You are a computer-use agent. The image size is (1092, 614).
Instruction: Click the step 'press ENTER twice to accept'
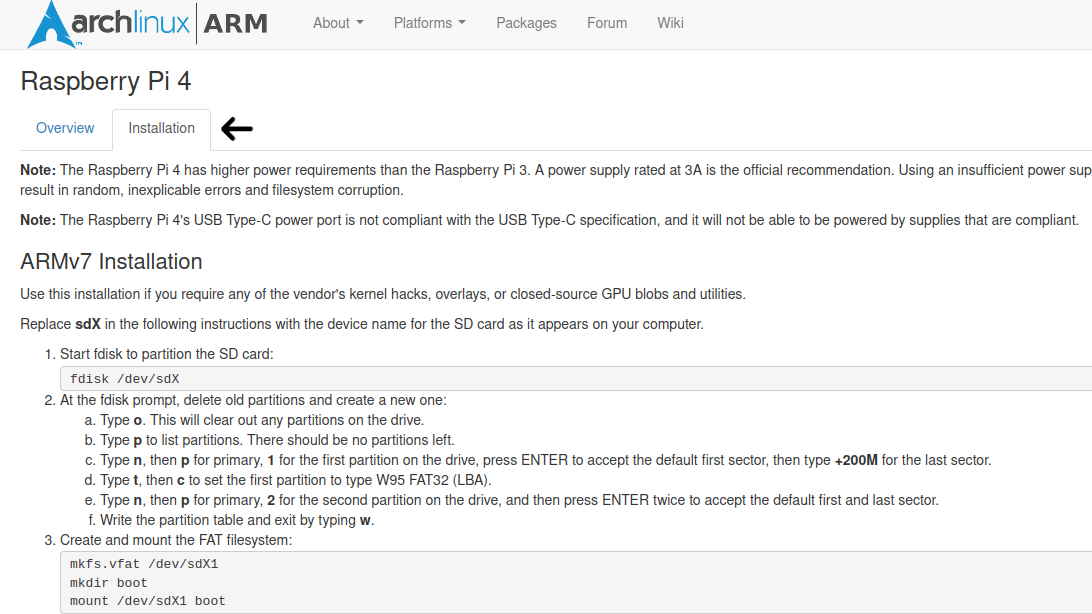coord(520,500)
